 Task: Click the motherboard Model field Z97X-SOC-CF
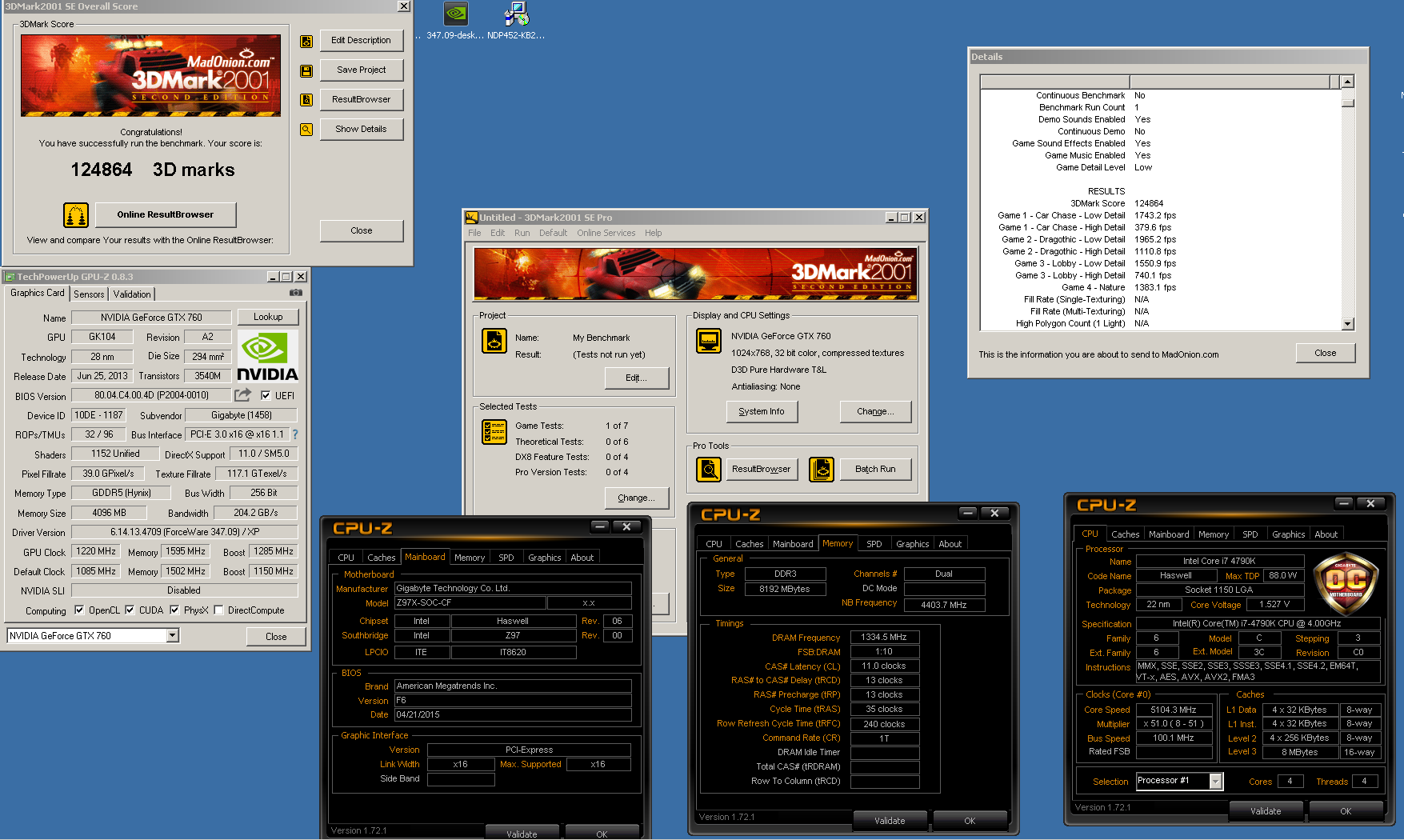pos(470,603)
